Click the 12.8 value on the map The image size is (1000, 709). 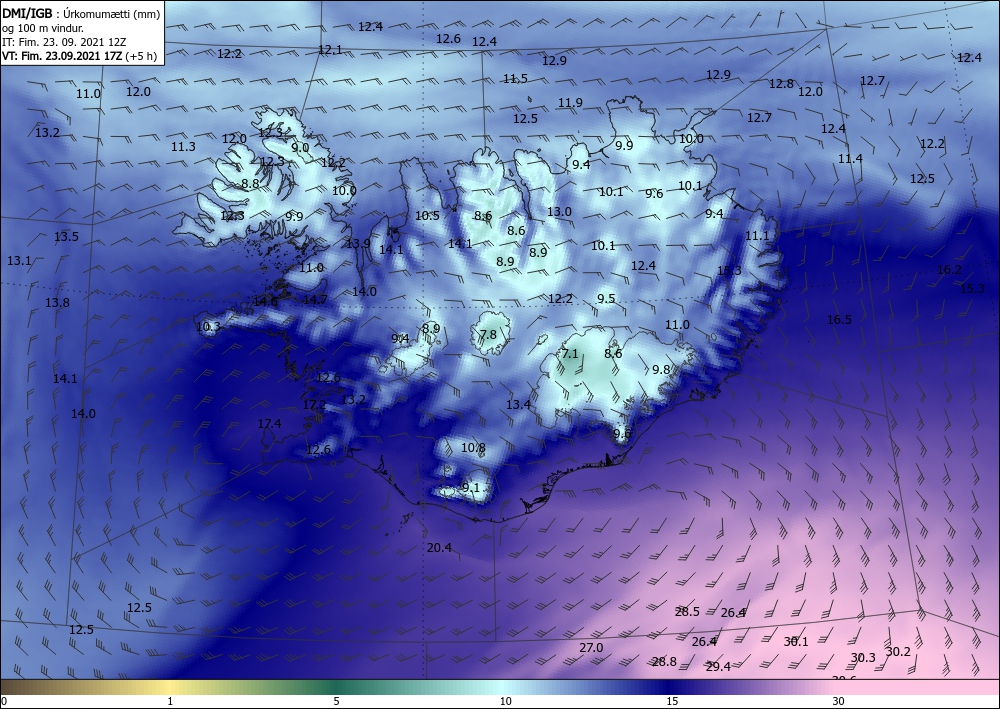[781, 84]
